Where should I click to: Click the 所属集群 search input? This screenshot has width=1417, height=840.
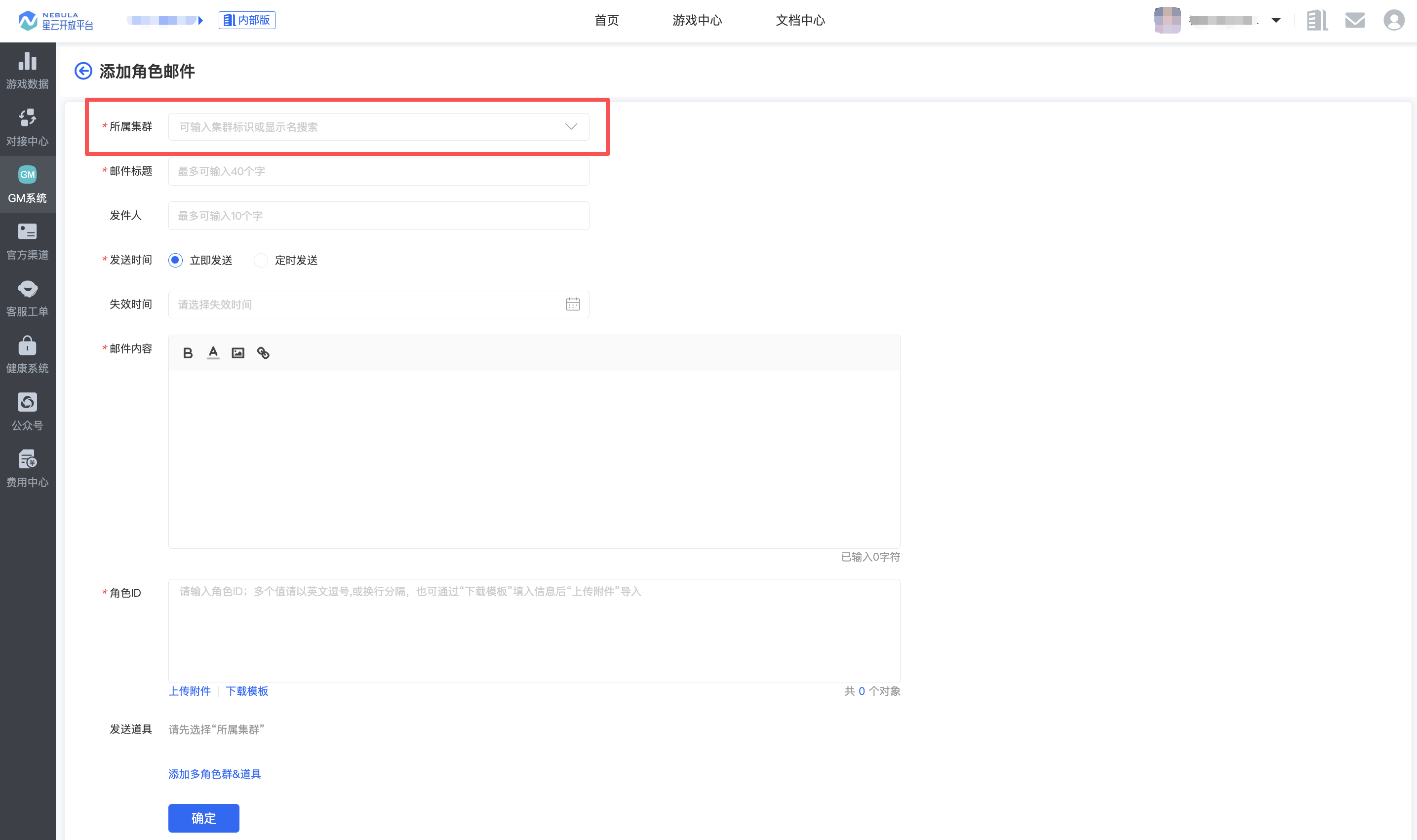pyautogui.click(x=378, y=127)
